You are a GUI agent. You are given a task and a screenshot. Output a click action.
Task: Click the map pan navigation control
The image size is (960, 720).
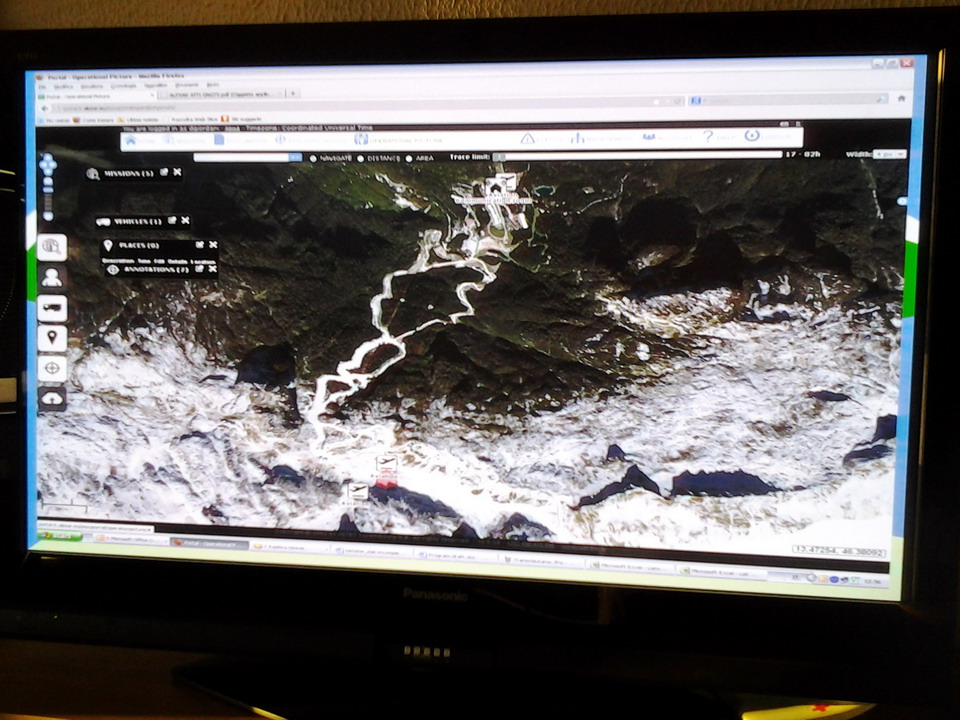tap(48, 165)
